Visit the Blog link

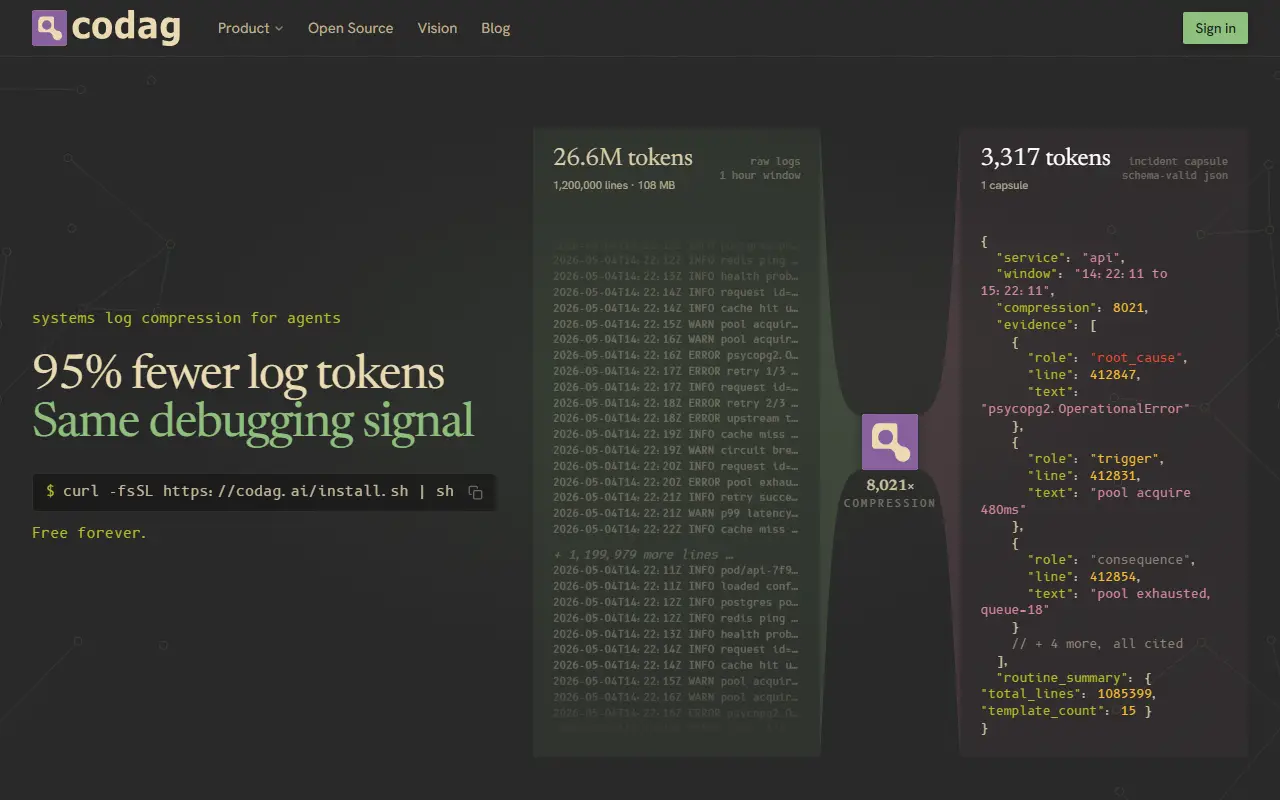pyautogui.click(x=495, y=28)
